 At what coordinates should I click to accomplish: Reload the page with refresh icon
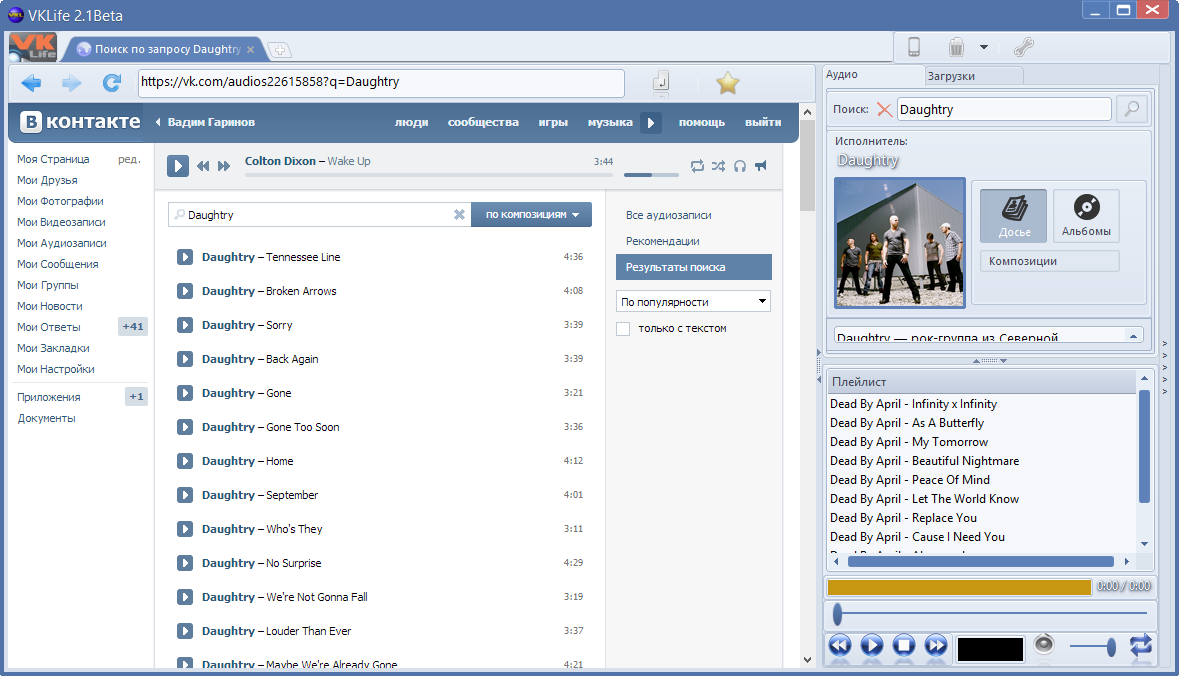[112, 83]
